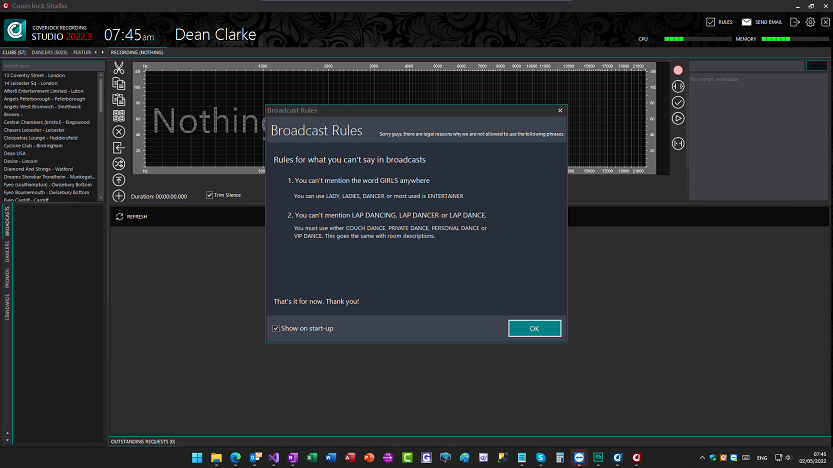Toggle the Rules checkbox in header
The width and height of the screenshot is (833, 468).
click(710, 21)
